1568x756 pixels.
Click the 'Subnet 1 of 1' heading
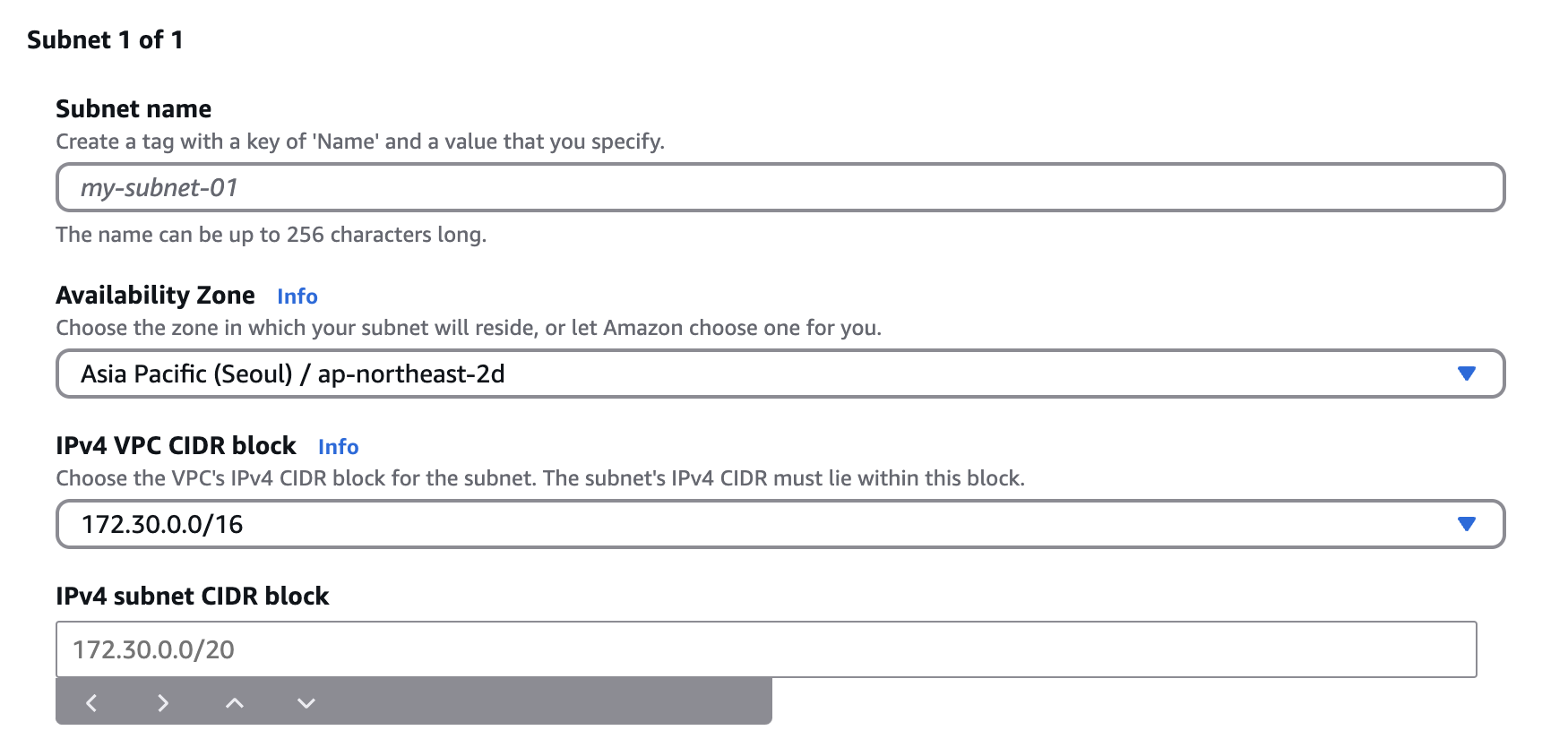[105, 39]
